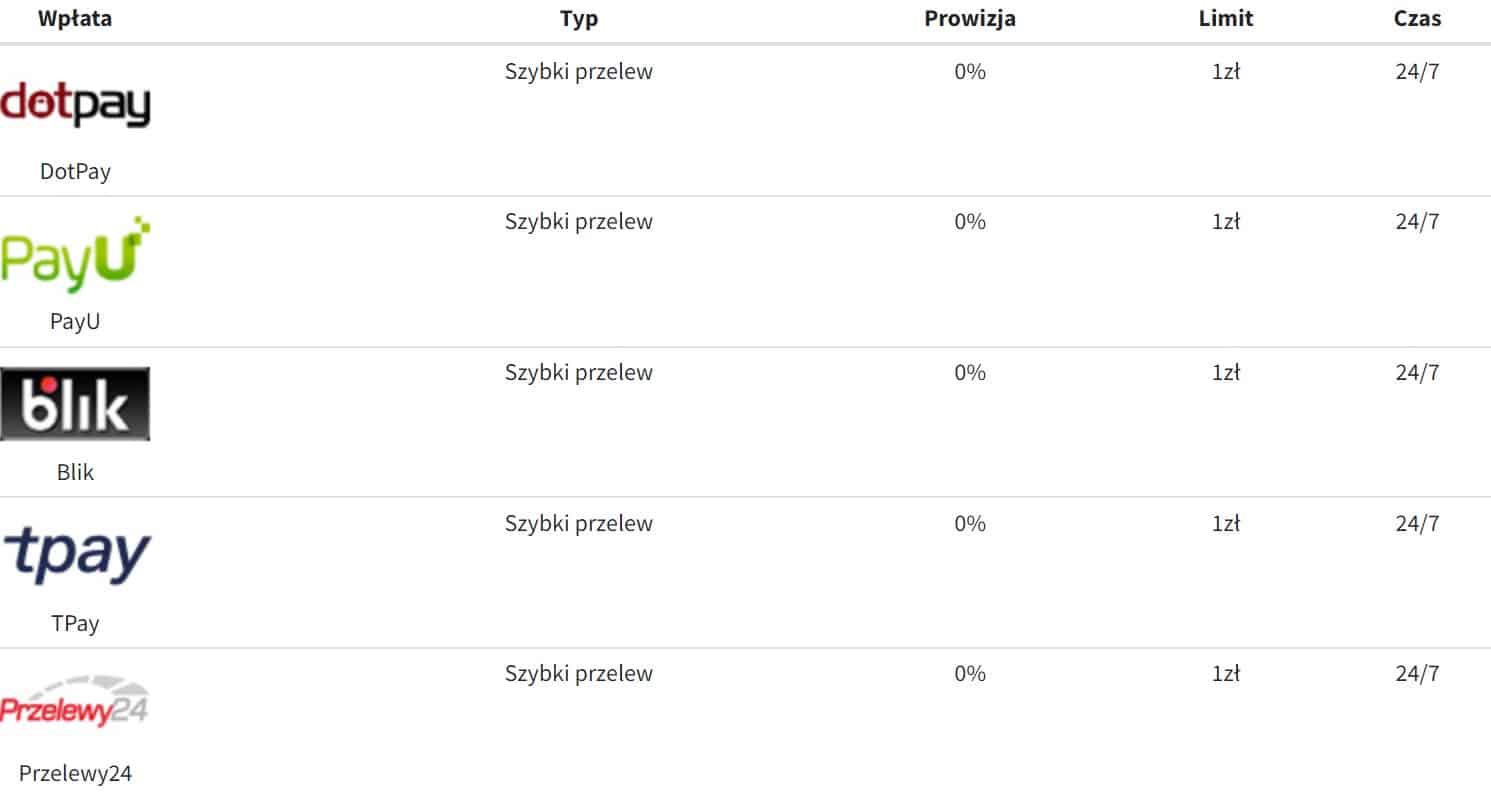Click the 24/7 time in TPay row
The image size is (1491, 792).
(x=1417, y=523)
